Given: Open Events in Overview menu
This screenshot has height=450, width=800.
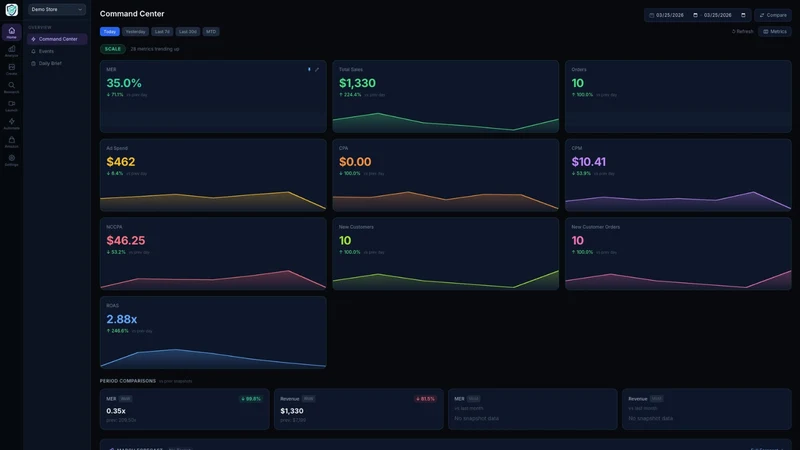Looking at the screenshot, I should point(57,51).
